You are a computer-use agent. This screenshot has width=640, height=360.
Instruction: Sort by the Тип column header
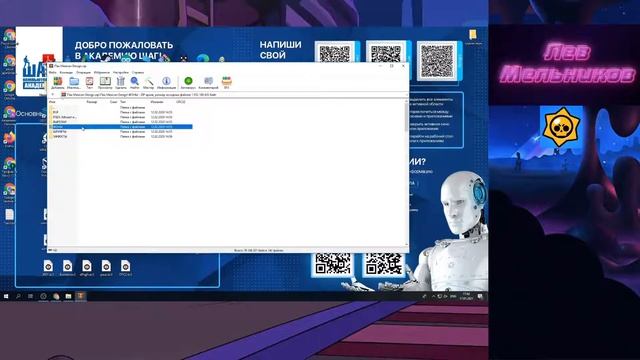pos(123,102)
